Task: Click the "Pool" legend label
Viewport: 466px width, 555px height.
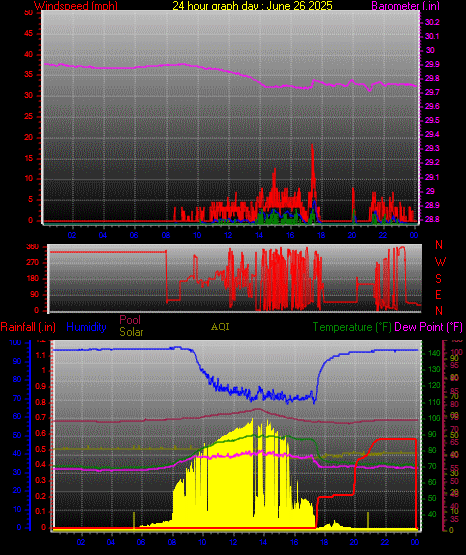Action: (x=130, y=320)
